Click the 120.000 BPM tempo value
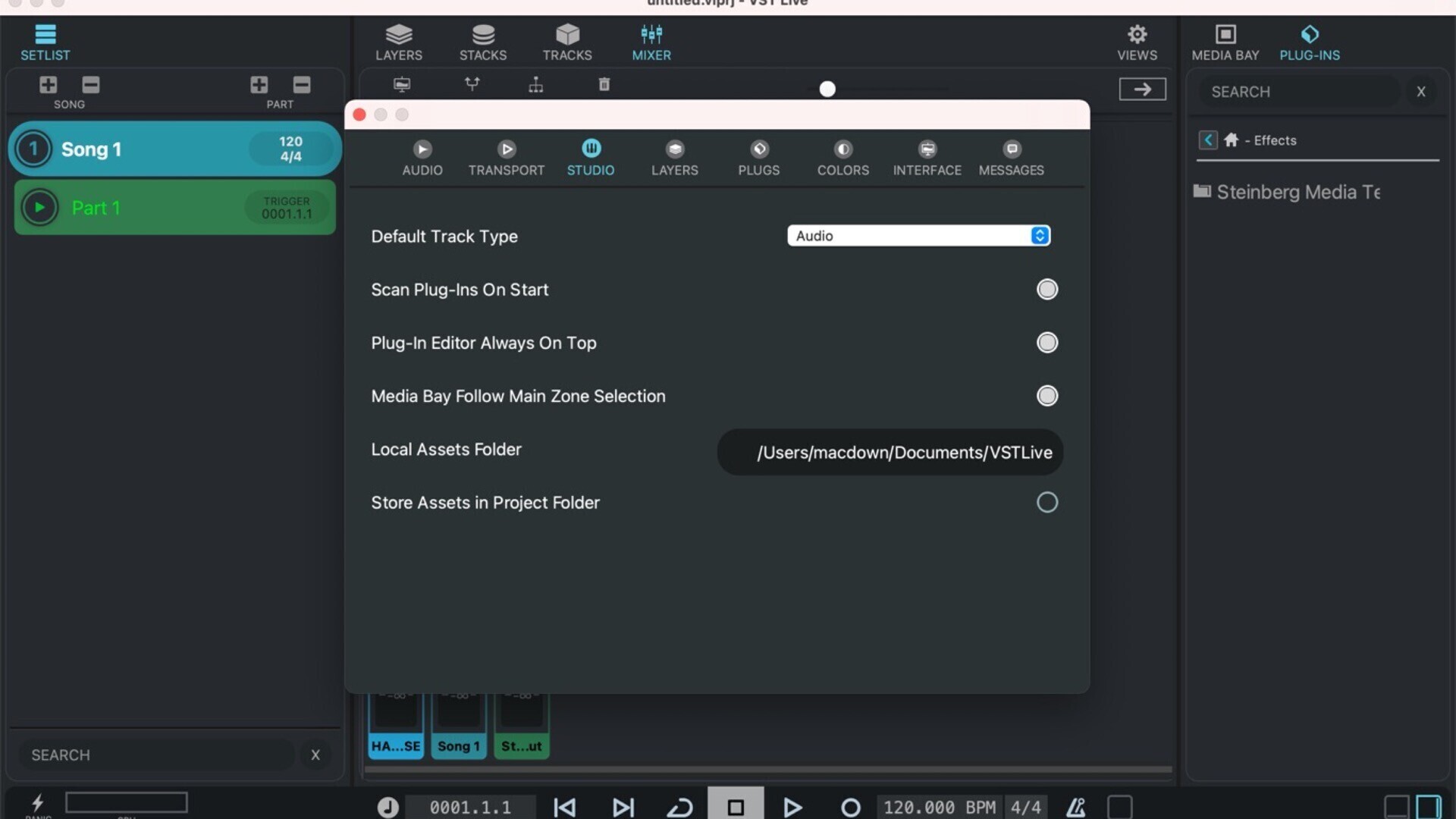This screenshot has height=819, width=1456. (x=939, y=808)
